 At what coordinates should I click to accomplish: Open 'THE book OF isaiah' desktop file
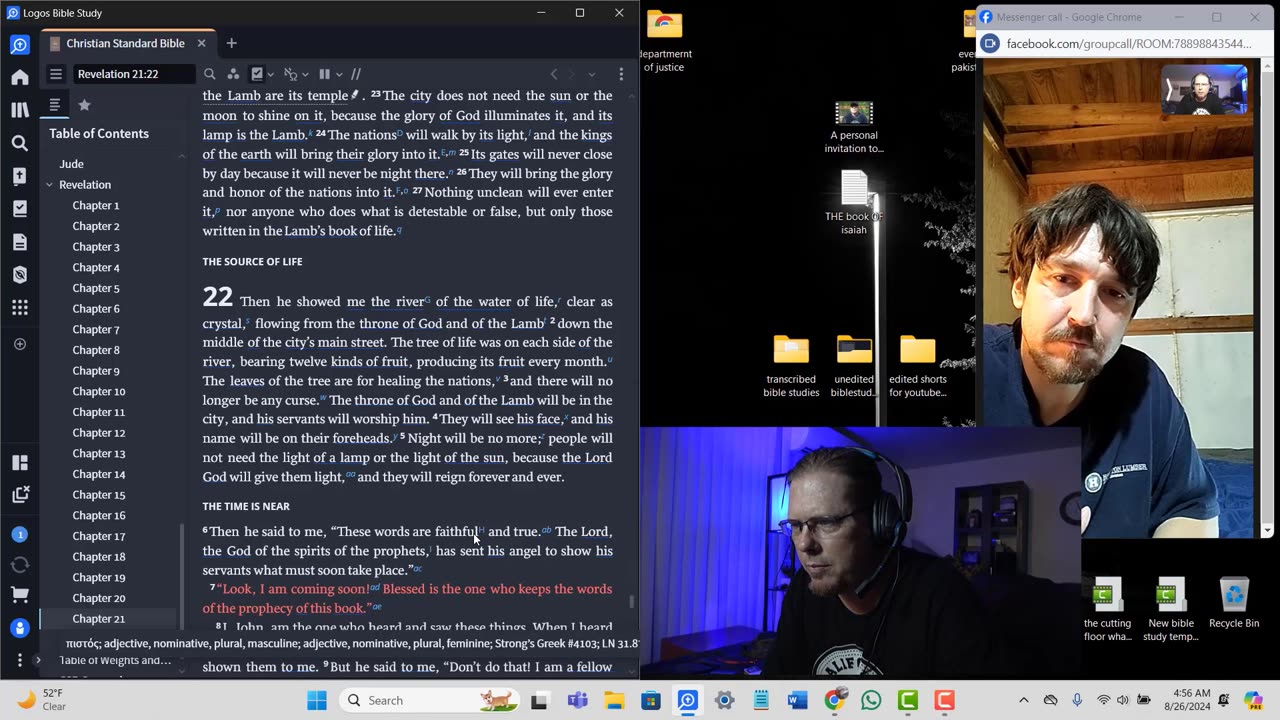pyautogui.click(x=854, y=202)
